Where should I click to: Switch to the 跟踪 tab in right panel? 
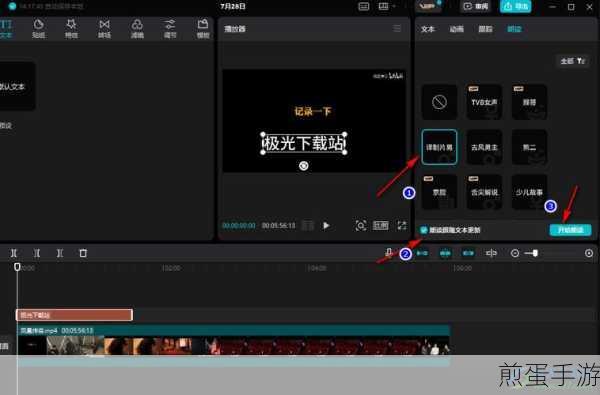tap(485, 29)
